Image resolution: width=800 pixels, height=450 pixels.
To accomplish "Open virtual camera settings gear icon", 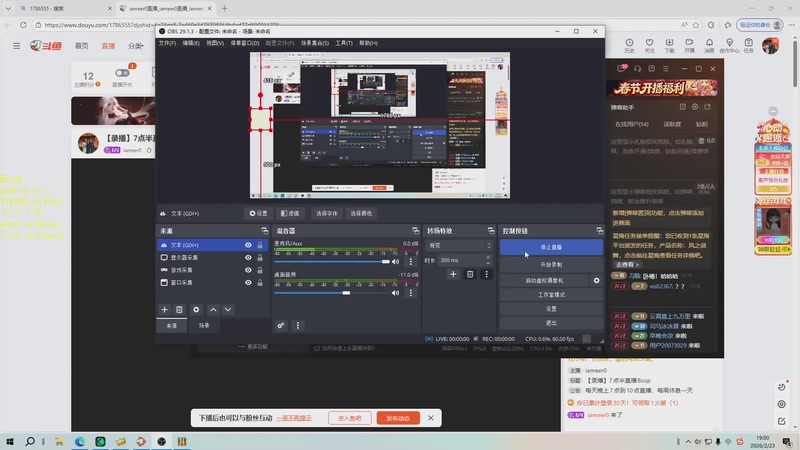I will coord(596,281).
